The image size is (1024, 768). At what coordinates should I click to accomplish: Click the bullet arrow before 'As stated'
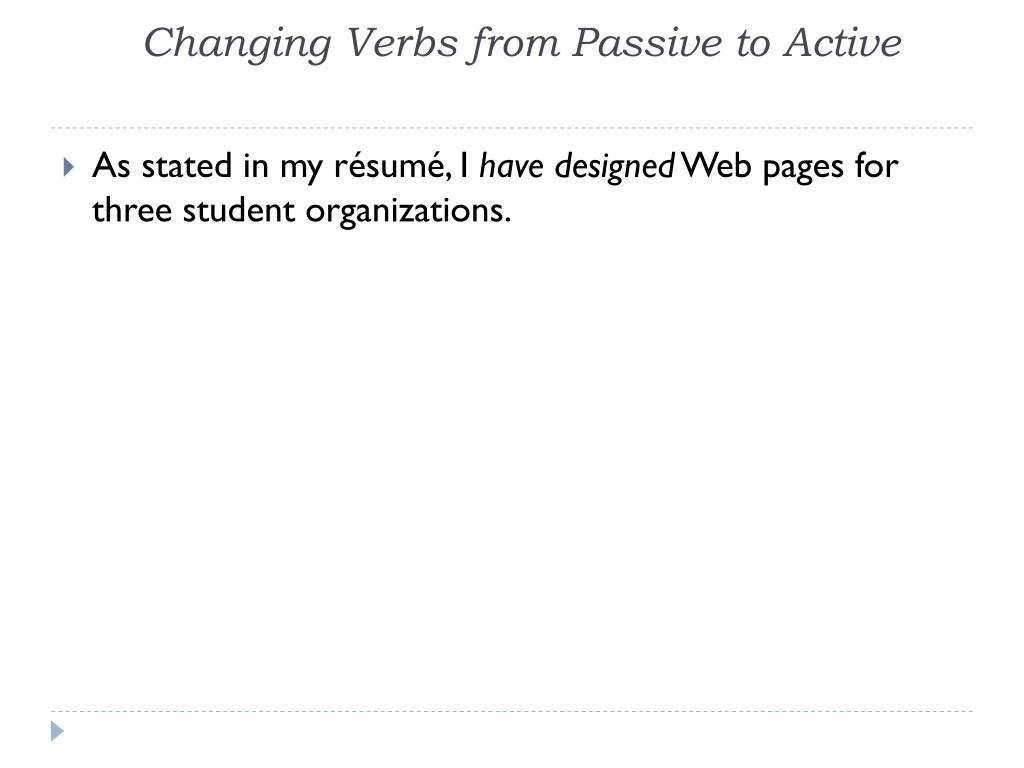(69, 167)
